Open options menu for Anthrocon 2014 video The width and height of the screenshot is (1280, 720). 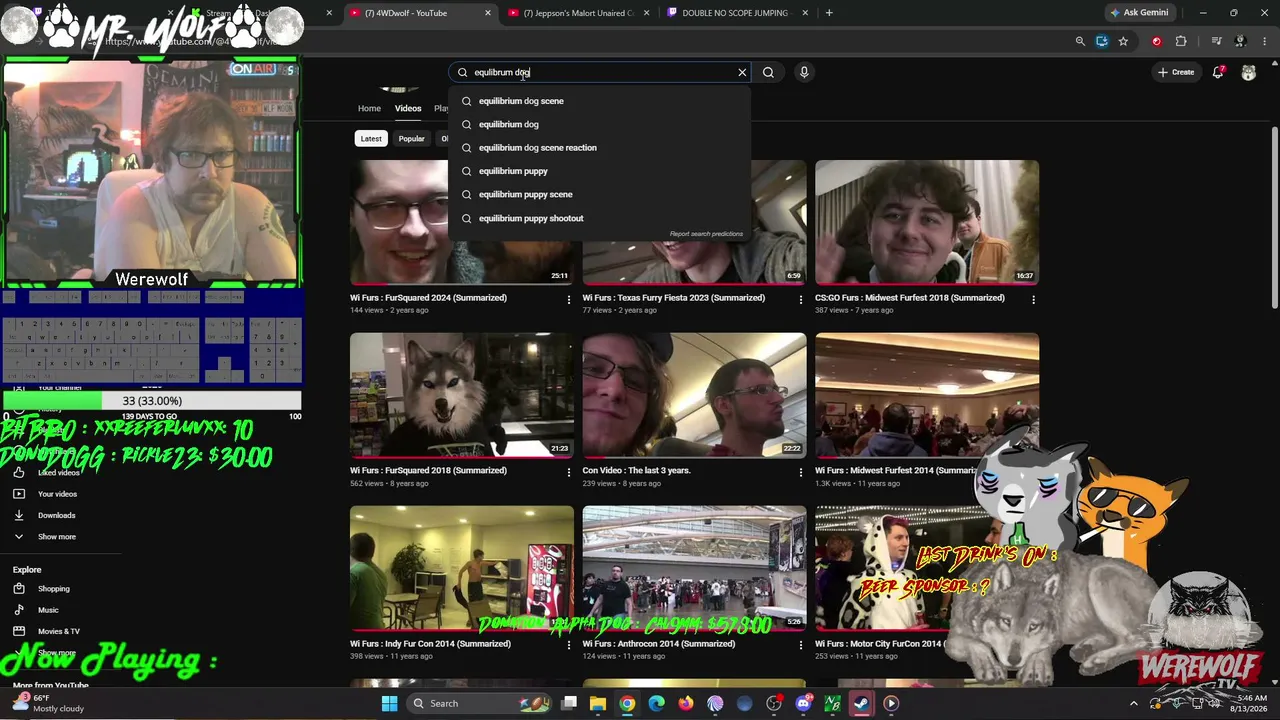pos(800,645)
